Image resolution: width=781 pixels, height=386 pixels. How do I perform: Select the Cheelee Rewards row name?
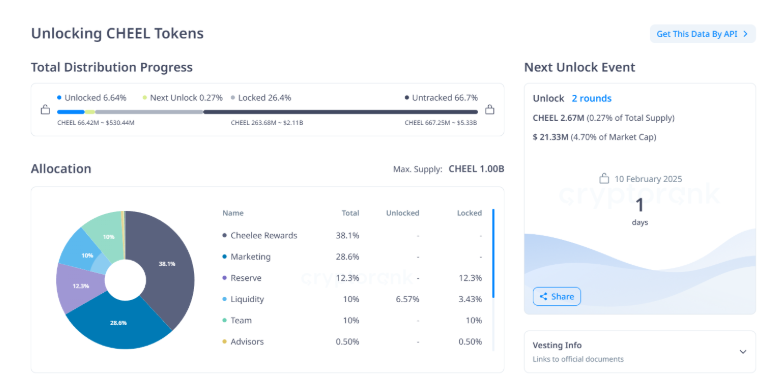point(263,236)
